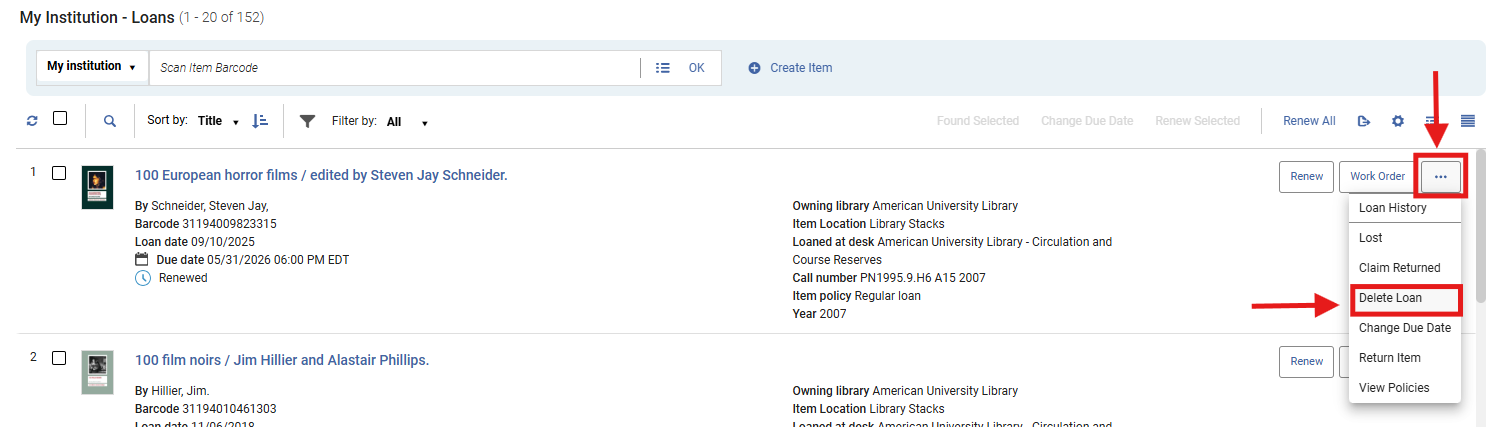The height and width of the screenshot is (427, 1492).
Task: Open row actions ellipsis for first loan
Action: tap(1440, 176)
